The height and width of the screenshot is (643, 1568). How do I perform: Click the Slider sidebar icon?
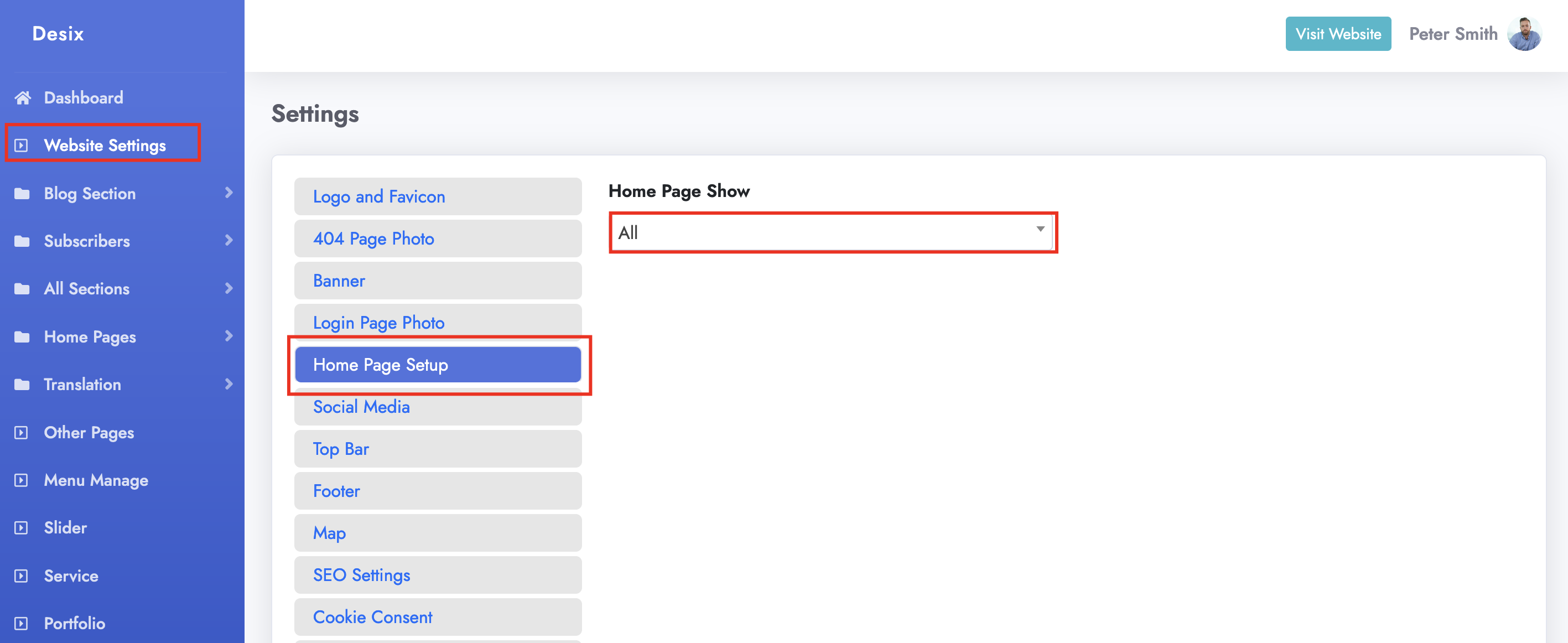[22, 528]
